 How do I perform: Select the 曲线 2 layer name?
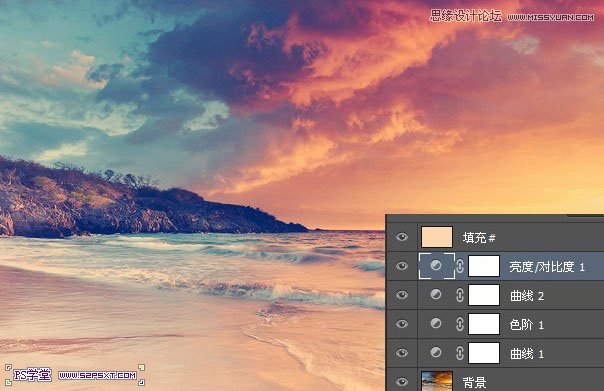coord(527,296)
